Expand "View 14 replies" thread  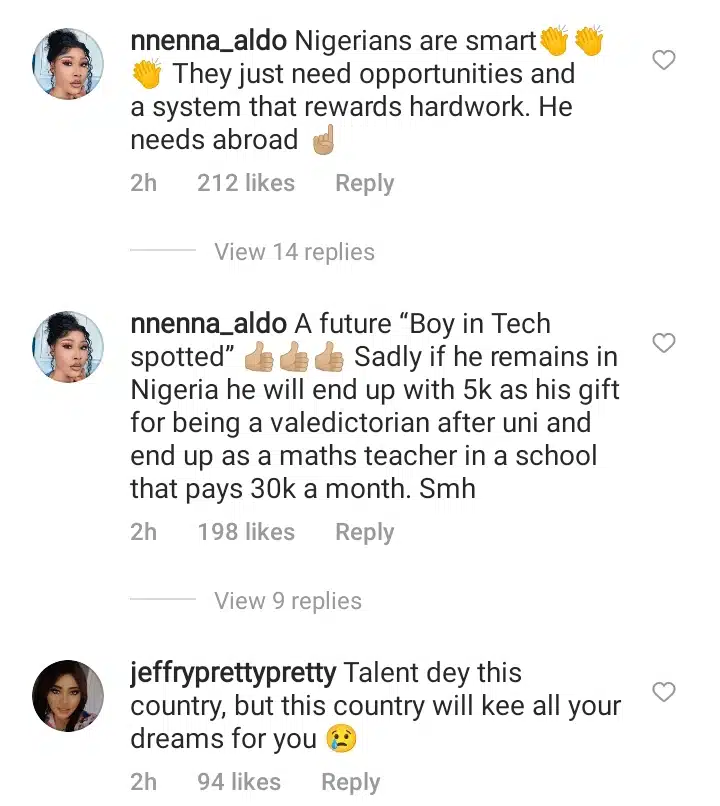[294, 252]
